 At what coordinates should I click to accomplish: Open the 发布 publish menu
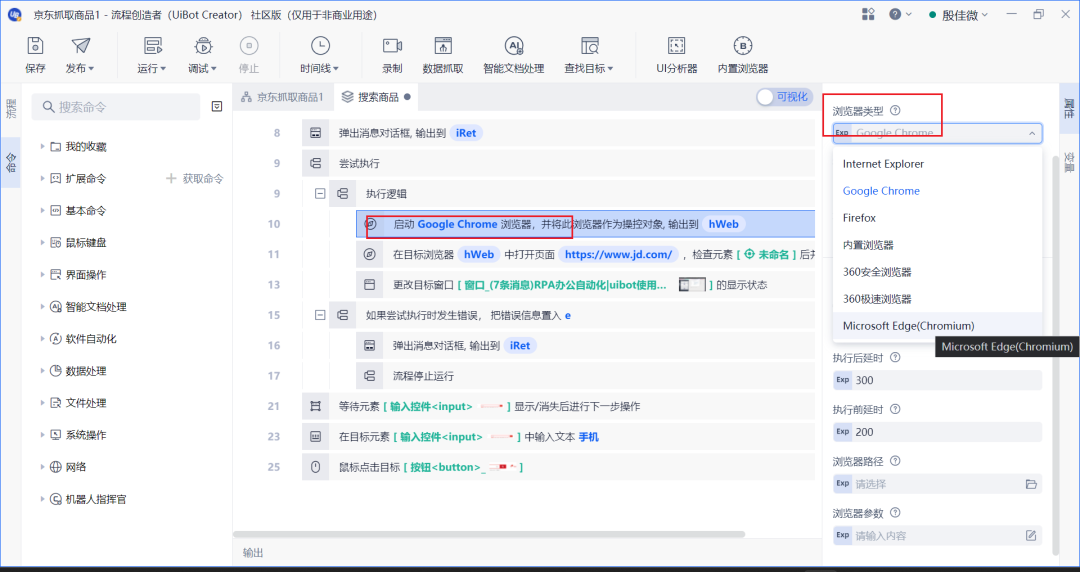pos(81,55)
